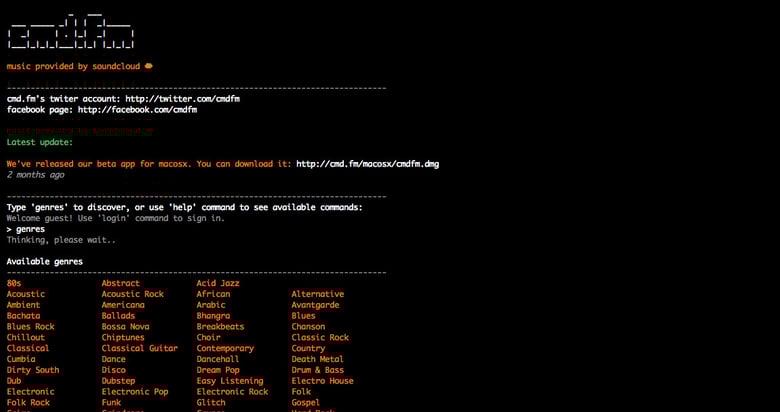Pick the Country genre
780x412 pixels.
click(x=308, y=348)
